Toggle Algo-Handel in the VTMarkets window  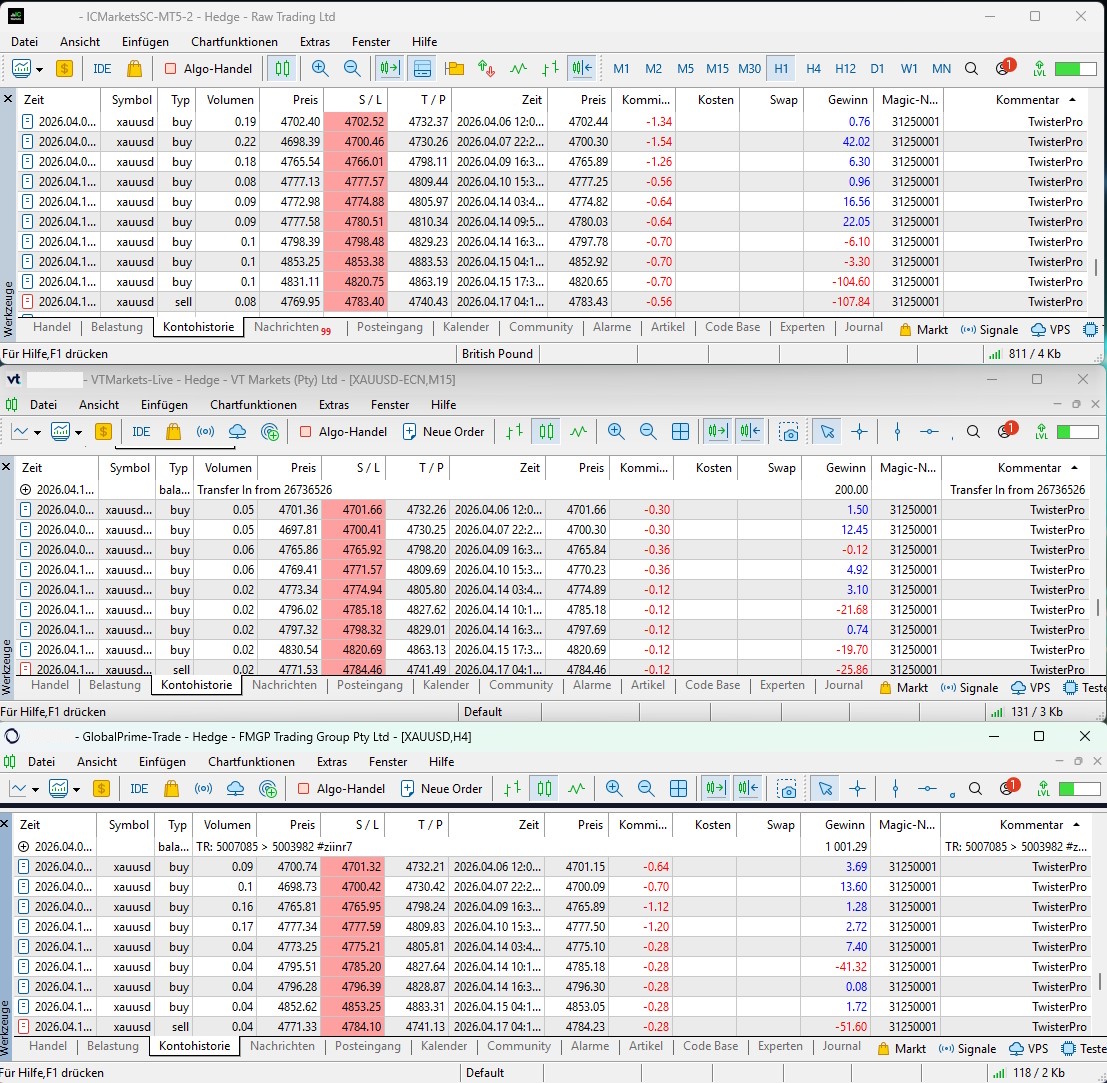(x=343, y=431)
